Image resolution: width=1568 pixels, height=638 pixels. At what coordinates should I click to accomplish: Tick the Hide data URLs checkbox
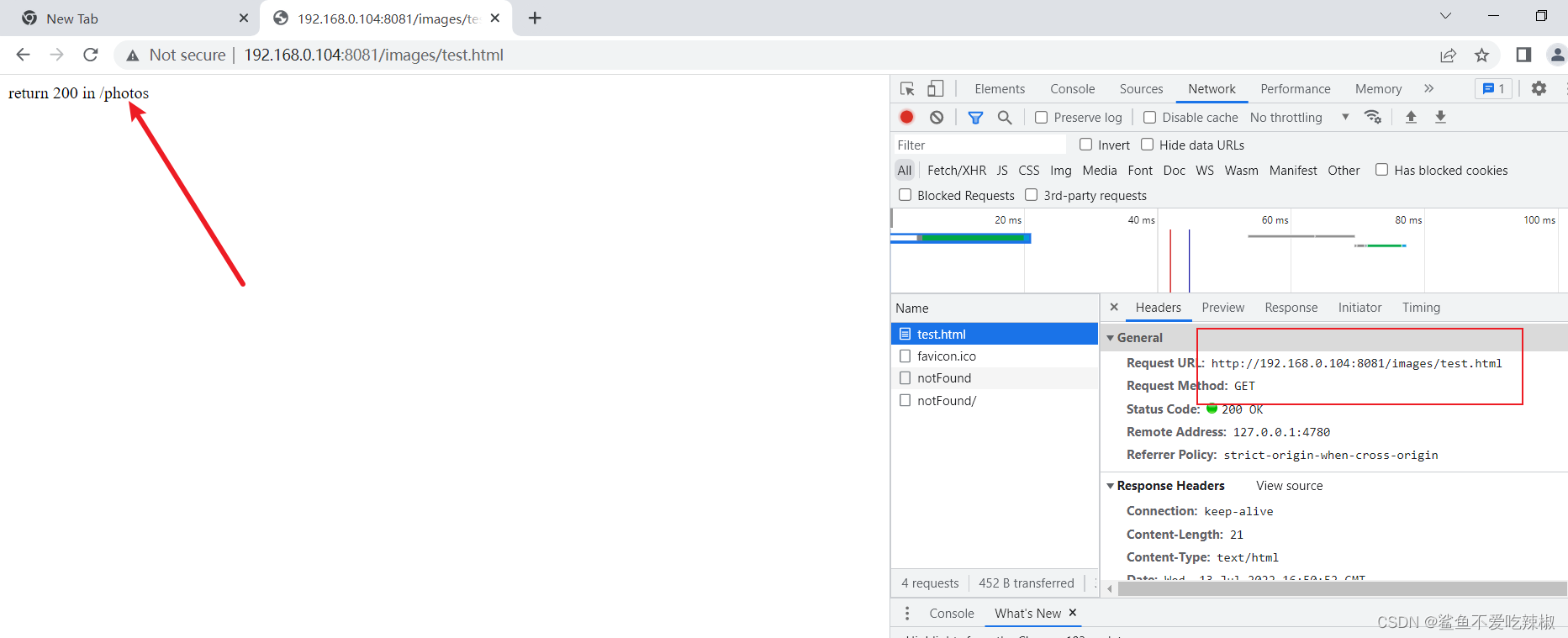(1148, 145)
